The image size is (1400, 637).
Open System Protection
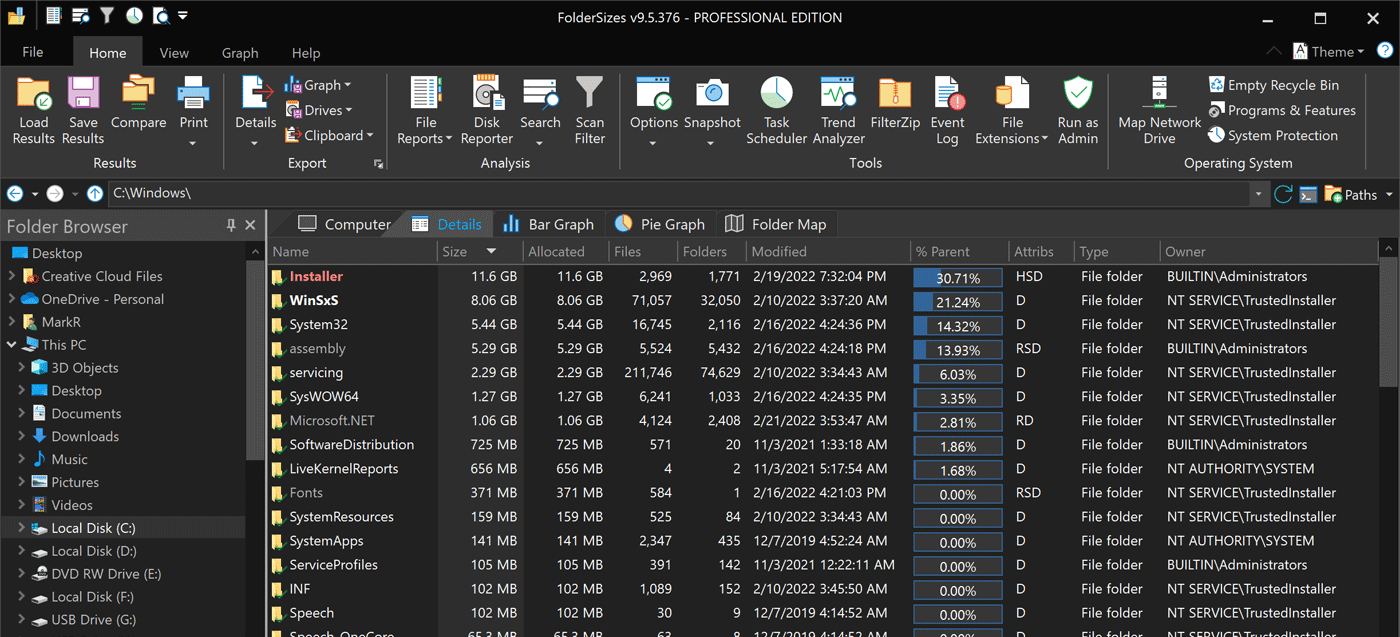[x=1272, y=135]
